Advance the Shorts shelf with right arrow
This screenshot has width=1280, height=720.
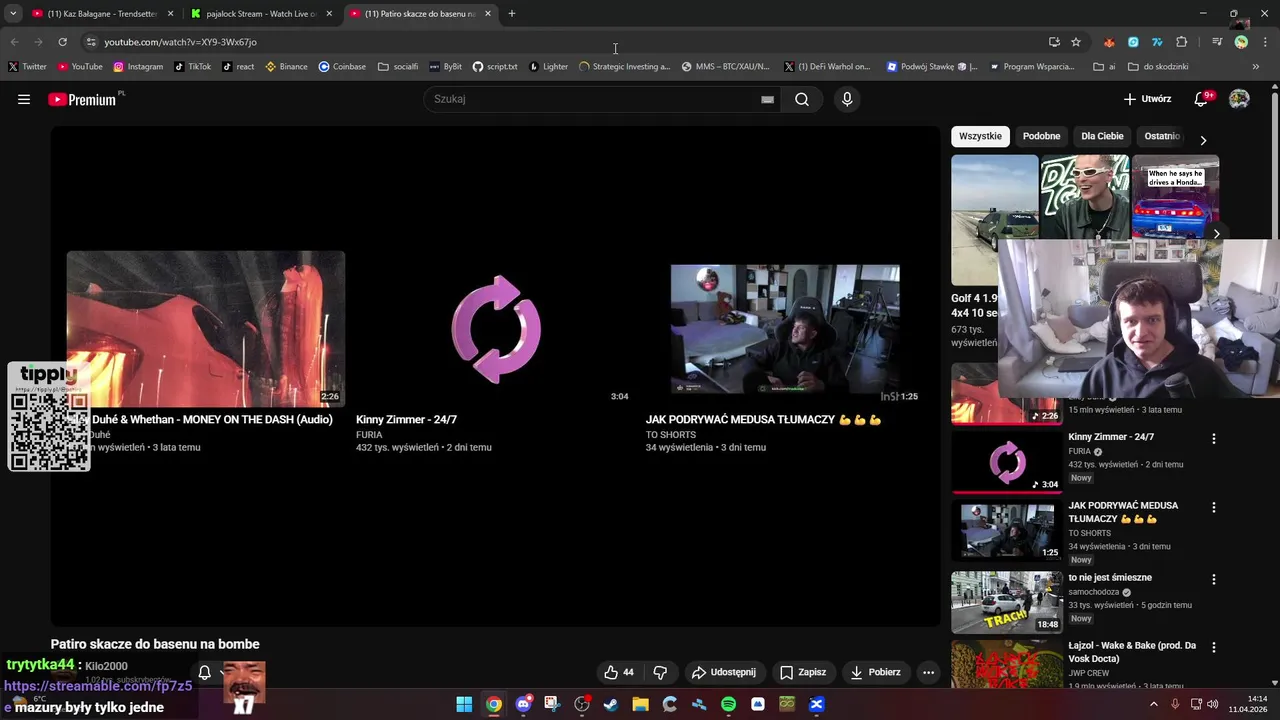pos(1216,234)
